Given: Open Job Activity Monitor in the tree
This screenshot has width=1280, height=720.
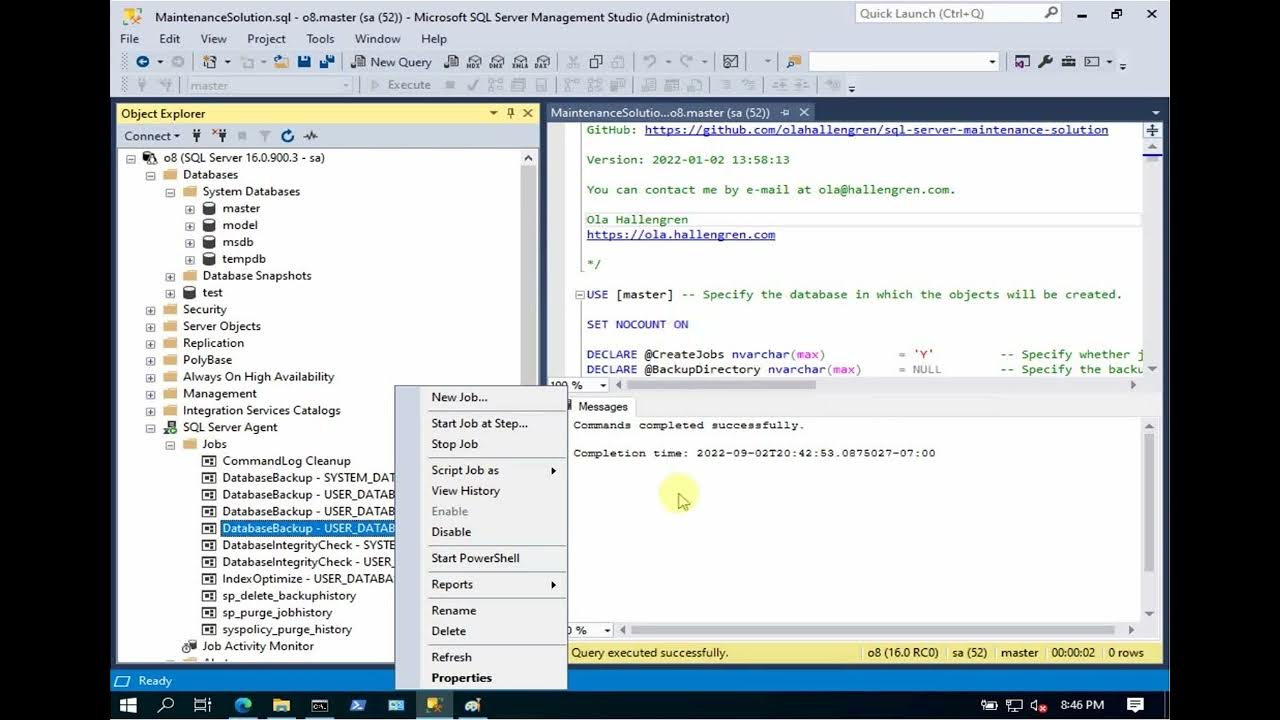Looking at the screenshot, I should point(258,647).
